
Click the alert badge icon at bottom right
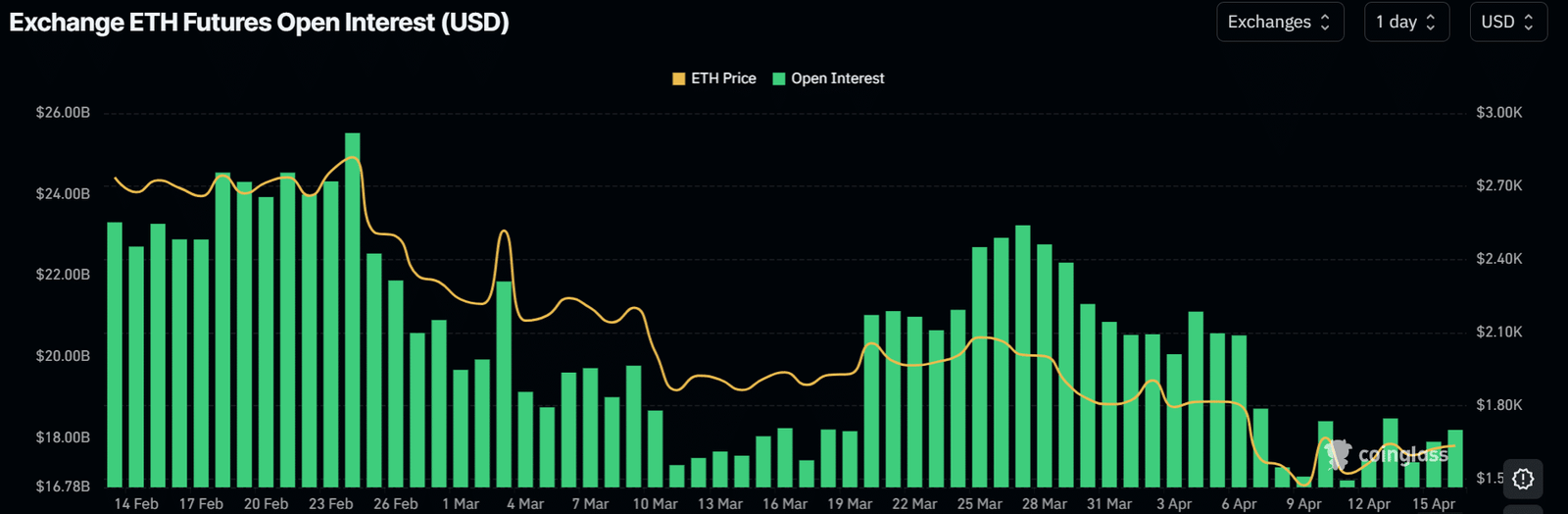tap(1523, 479)
